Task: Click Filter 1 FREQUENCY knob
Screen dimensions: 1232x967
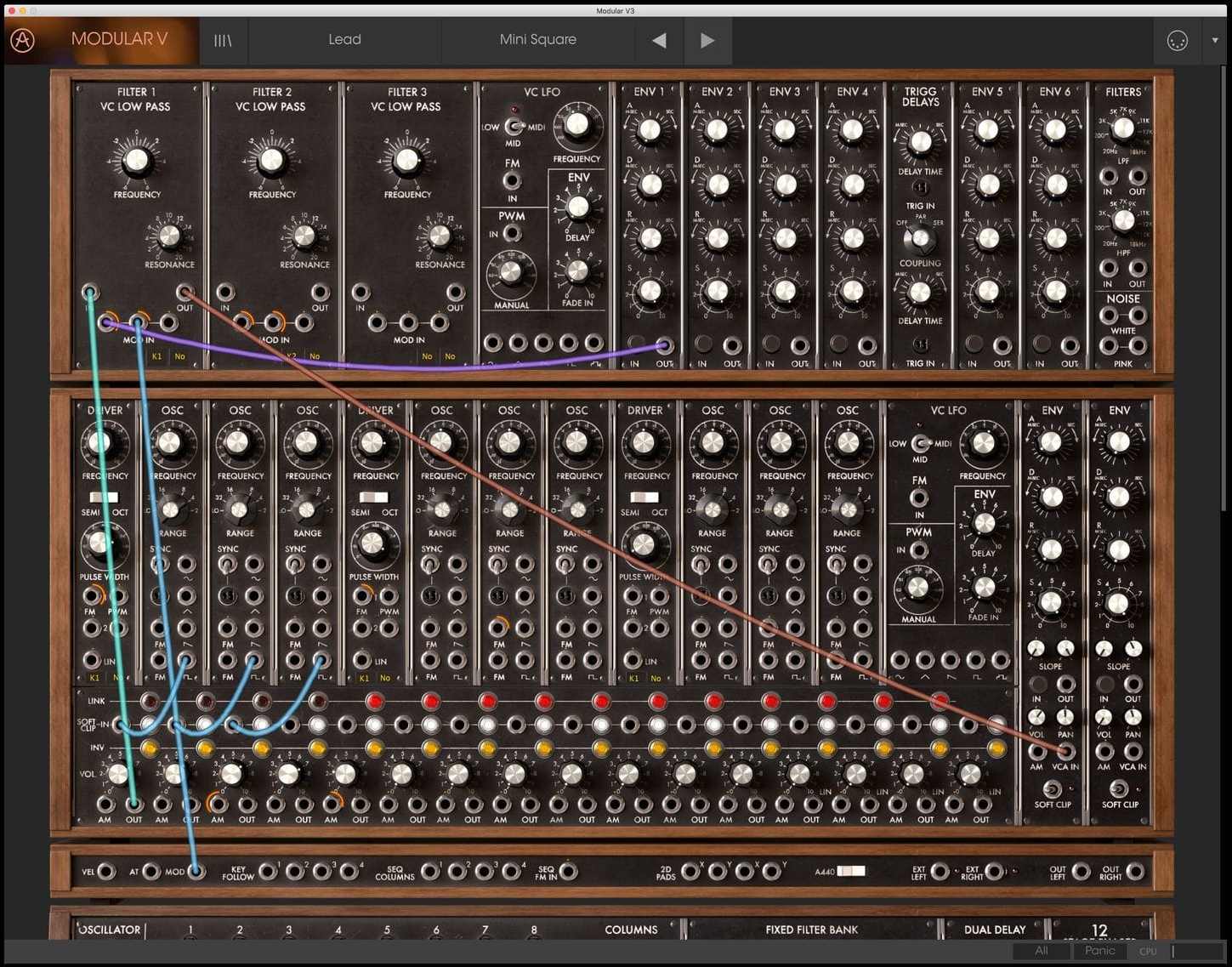Action: pos(136,160)
